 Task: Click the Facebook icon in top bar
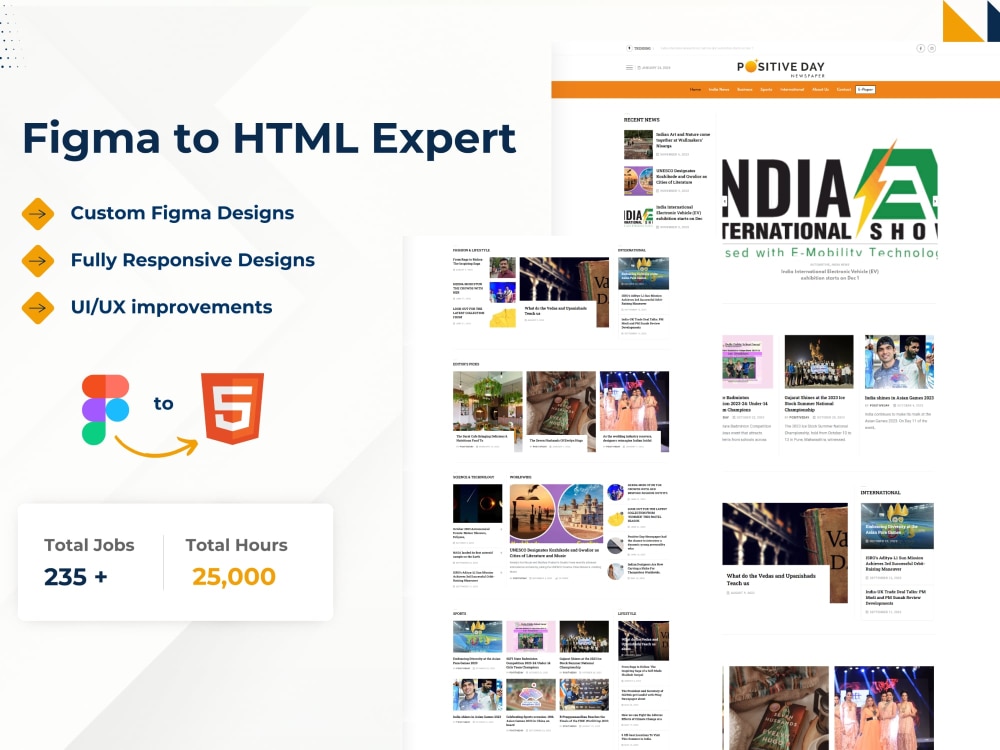[920, 48]
